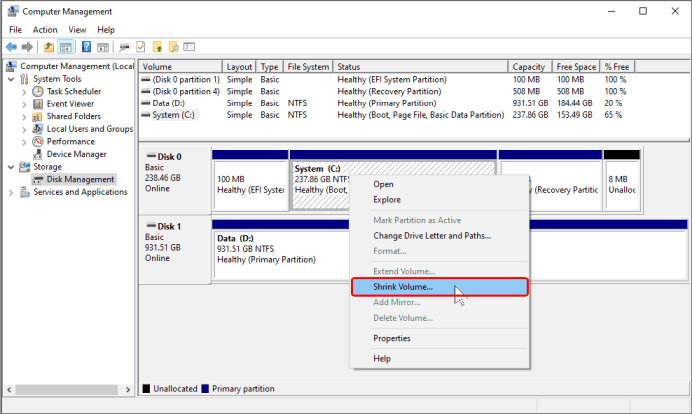
Task: Click the blue Help toolbar icon
Action: tap(86, 47)
